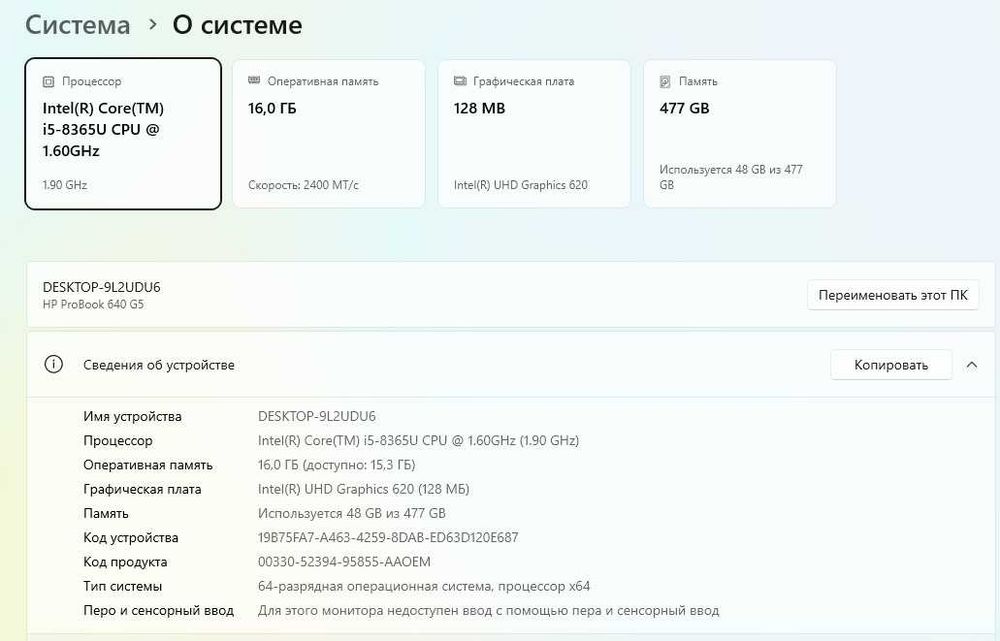1000x641 pixels.
Task: Click product ID 00330-52394-95855-AAOEM
Action: click(344, 562)
